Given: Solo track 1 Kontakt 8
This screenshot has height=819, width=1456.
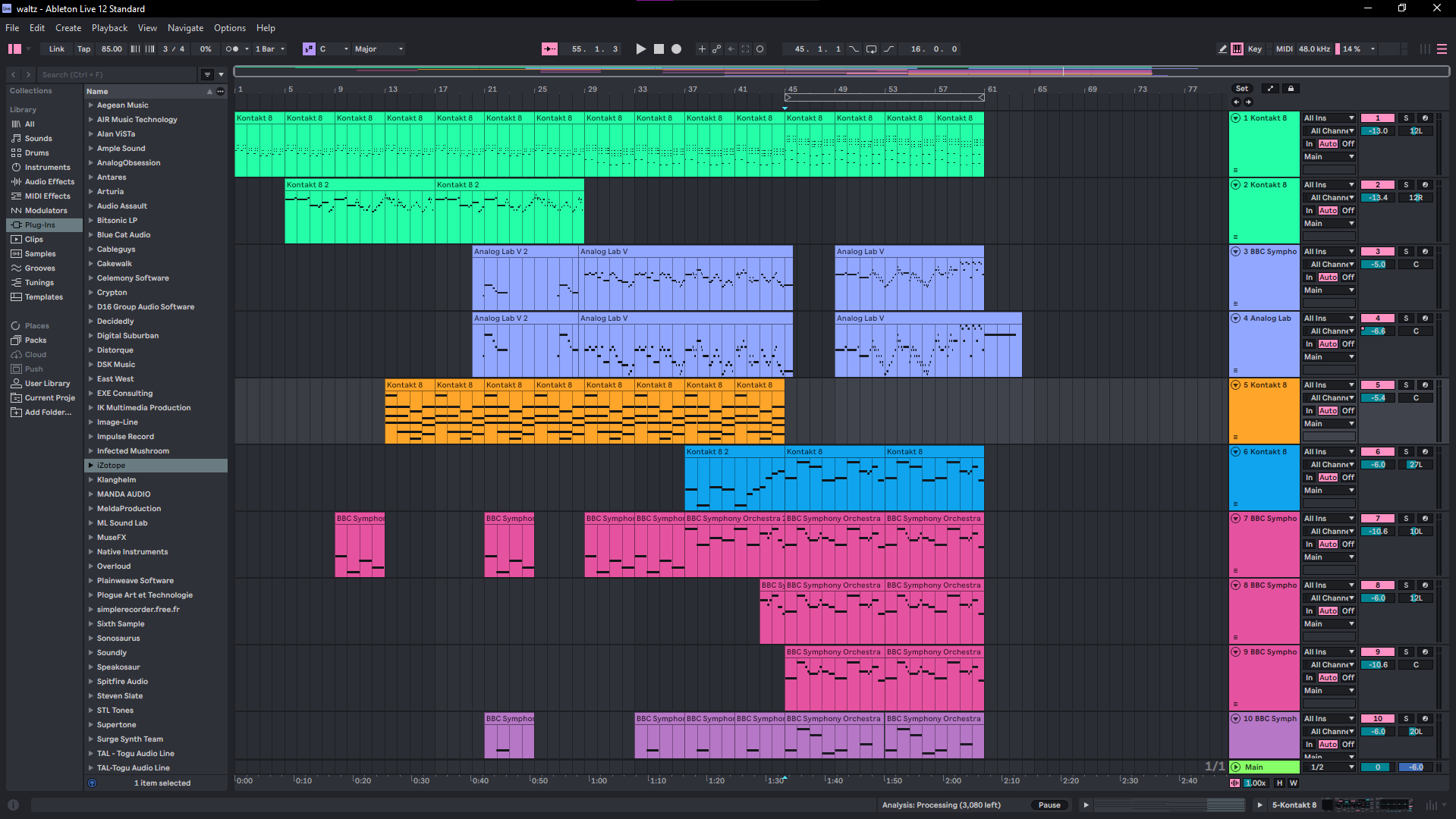Looking at the screenshot, I should tap(1406, 118).
